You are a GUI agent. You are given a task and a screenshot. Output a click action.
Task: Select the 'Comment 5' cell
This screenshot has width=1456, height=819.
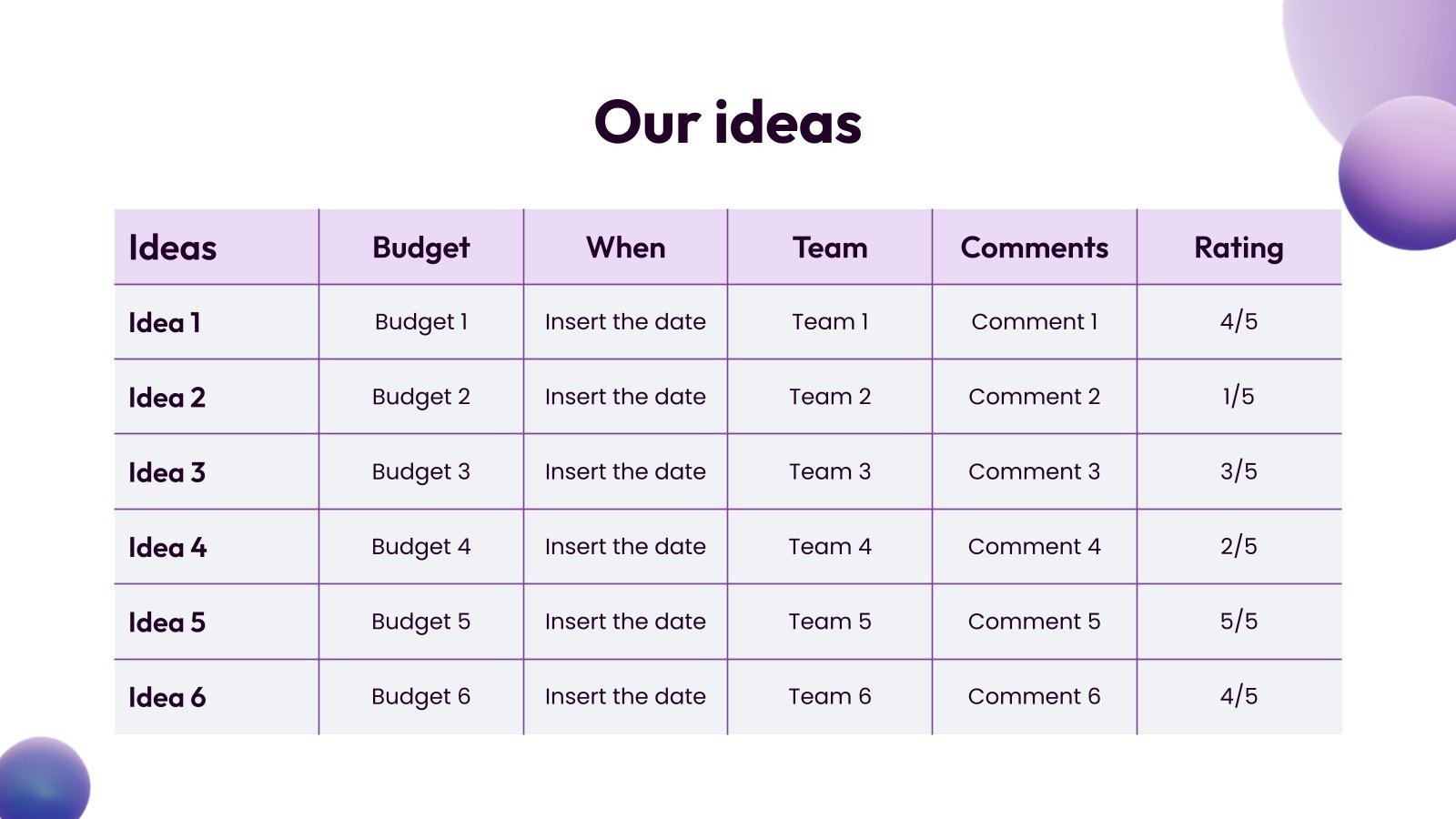pos(1034,622)
